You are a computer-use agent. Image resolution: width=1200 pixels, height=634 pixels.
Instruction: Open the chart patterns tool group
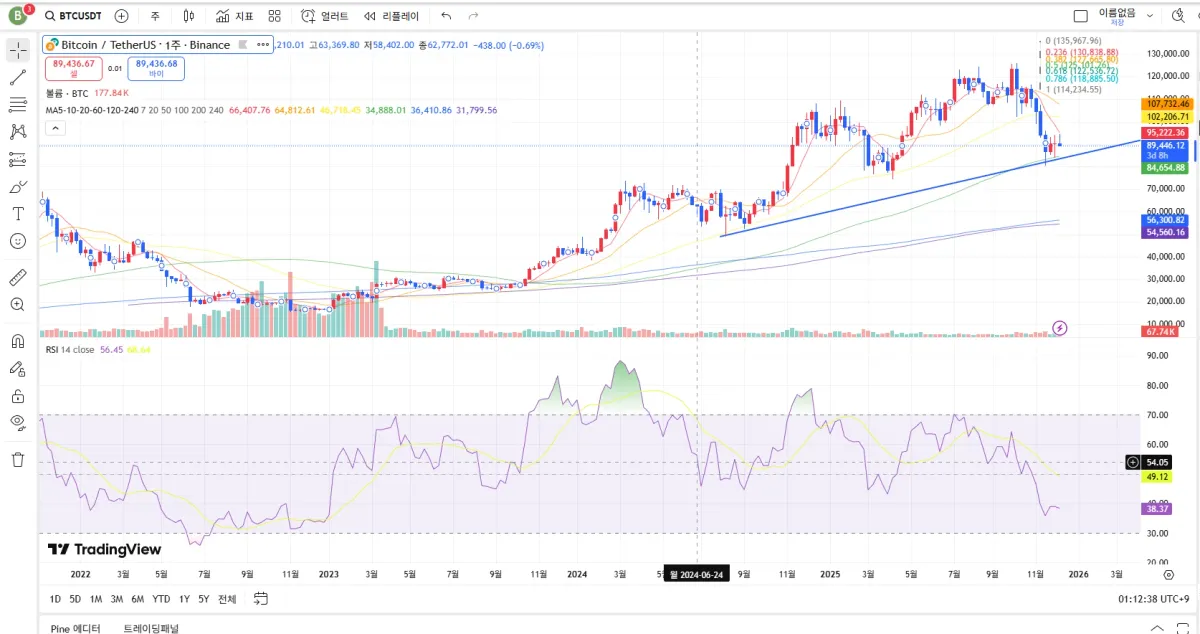click(x=18, y=131)
